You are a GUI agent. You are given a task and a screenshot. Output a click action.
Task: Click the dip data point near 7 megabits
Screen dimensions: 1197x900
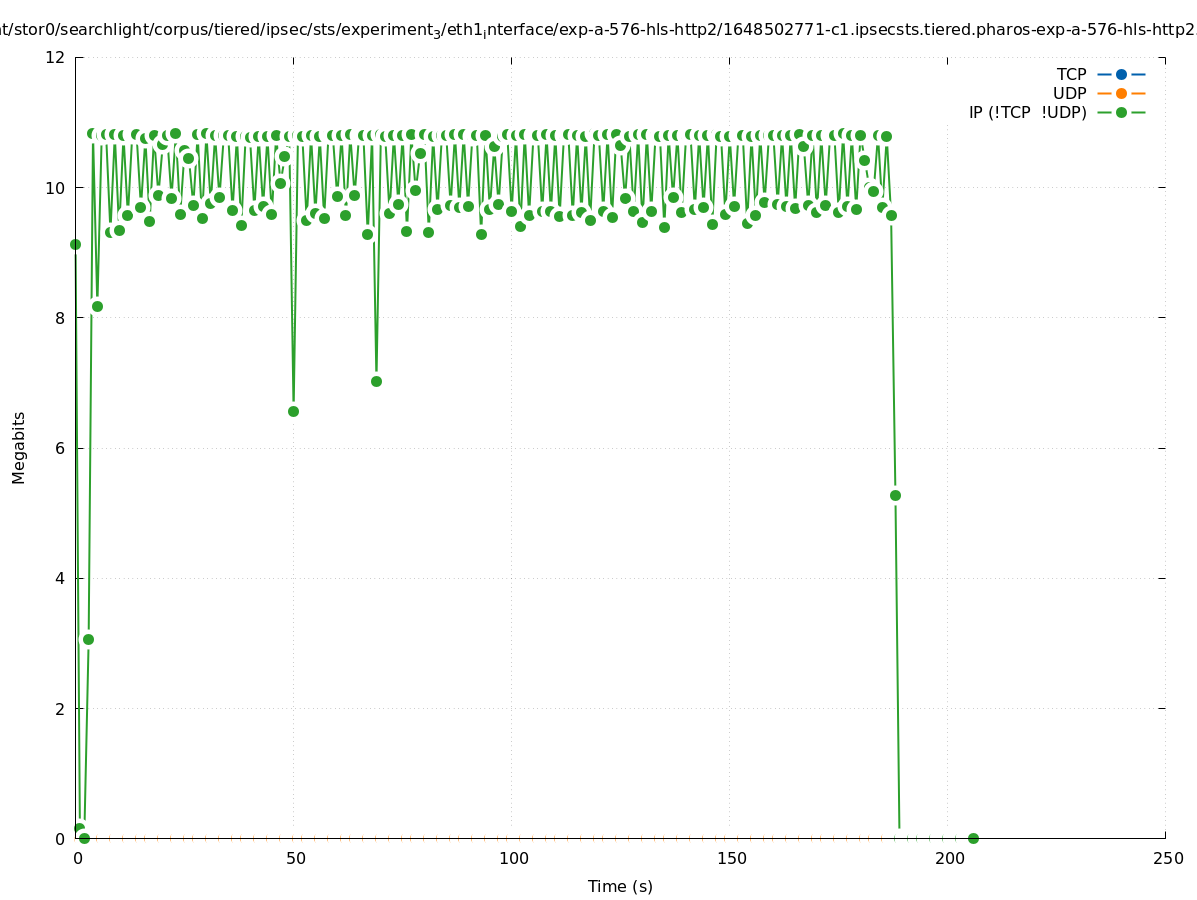click(376, 381)
